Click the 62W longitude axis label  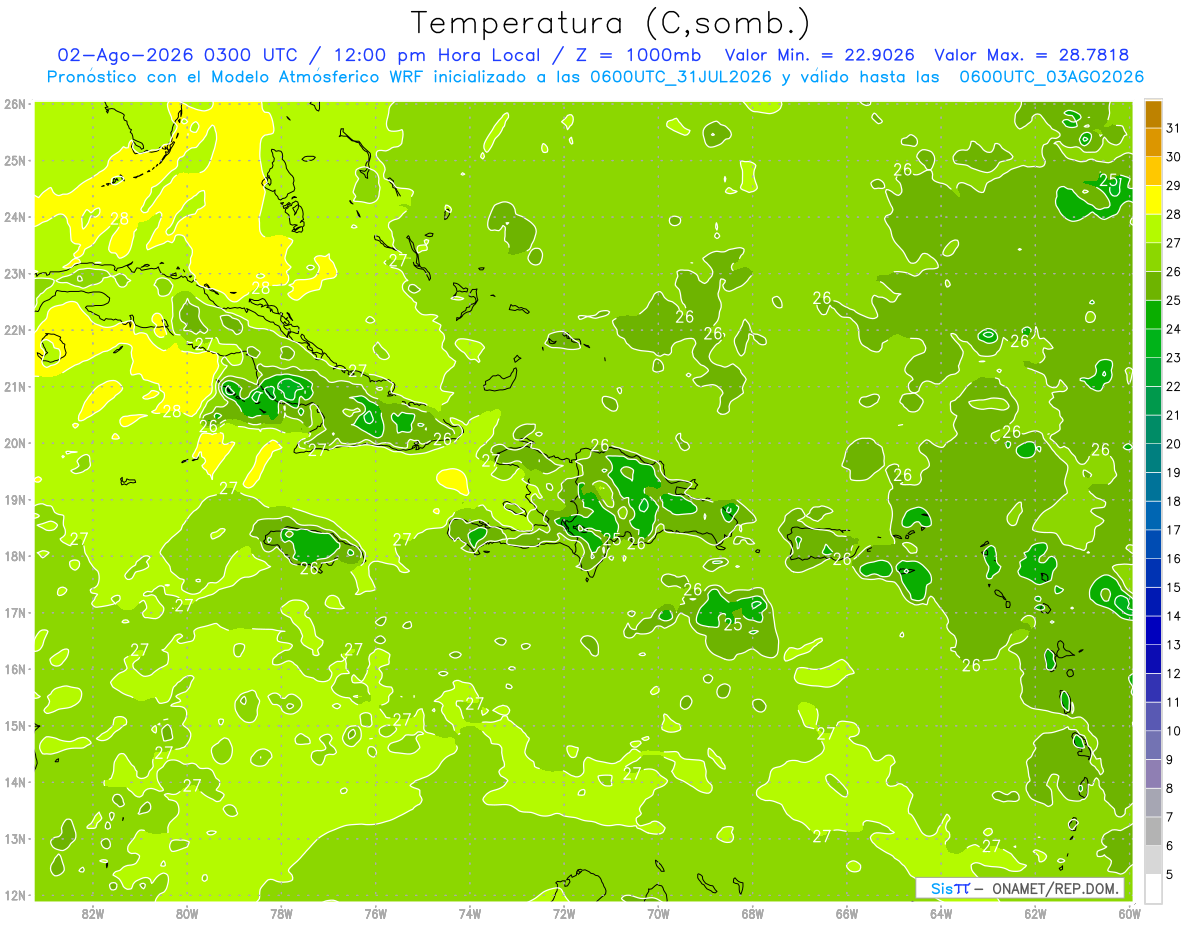[x=1036, y=913]
